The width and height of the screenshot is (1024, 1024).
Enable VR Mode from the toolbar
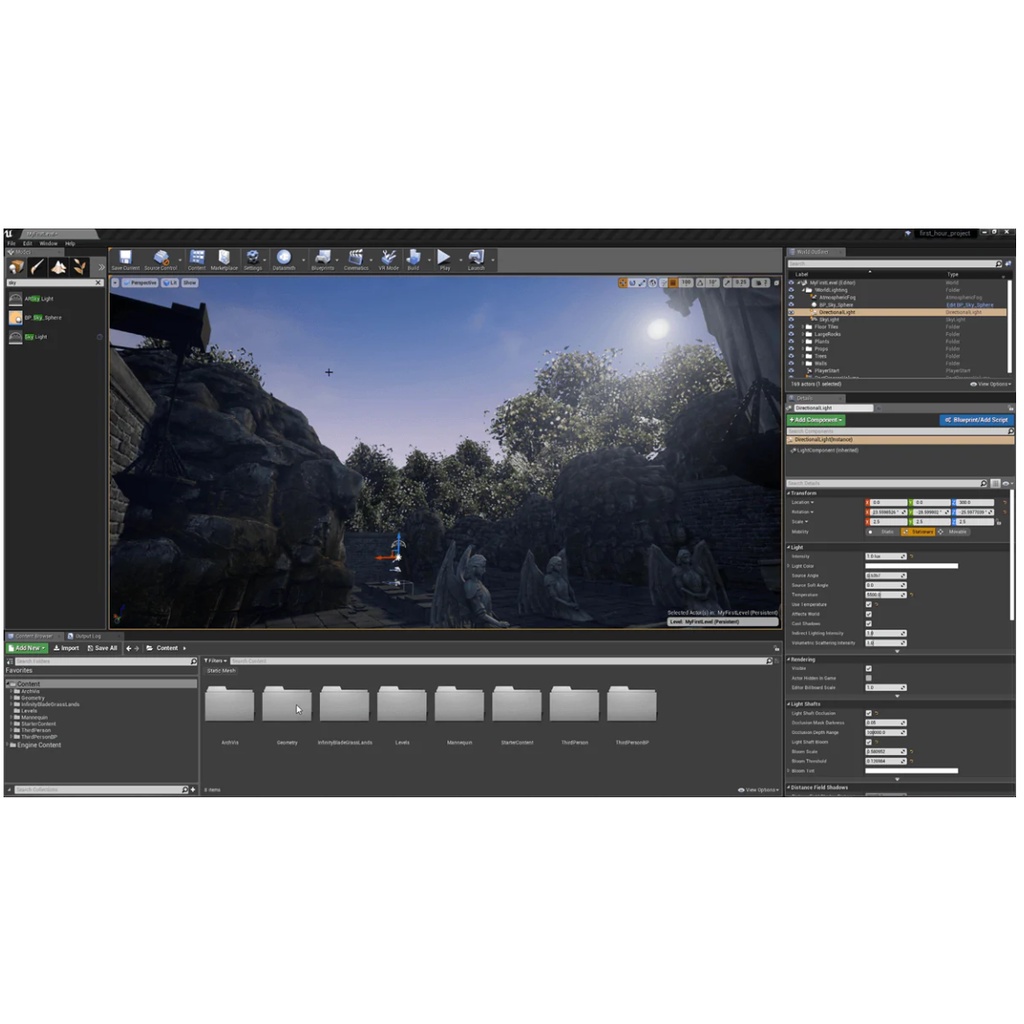[x=388, y=259]
